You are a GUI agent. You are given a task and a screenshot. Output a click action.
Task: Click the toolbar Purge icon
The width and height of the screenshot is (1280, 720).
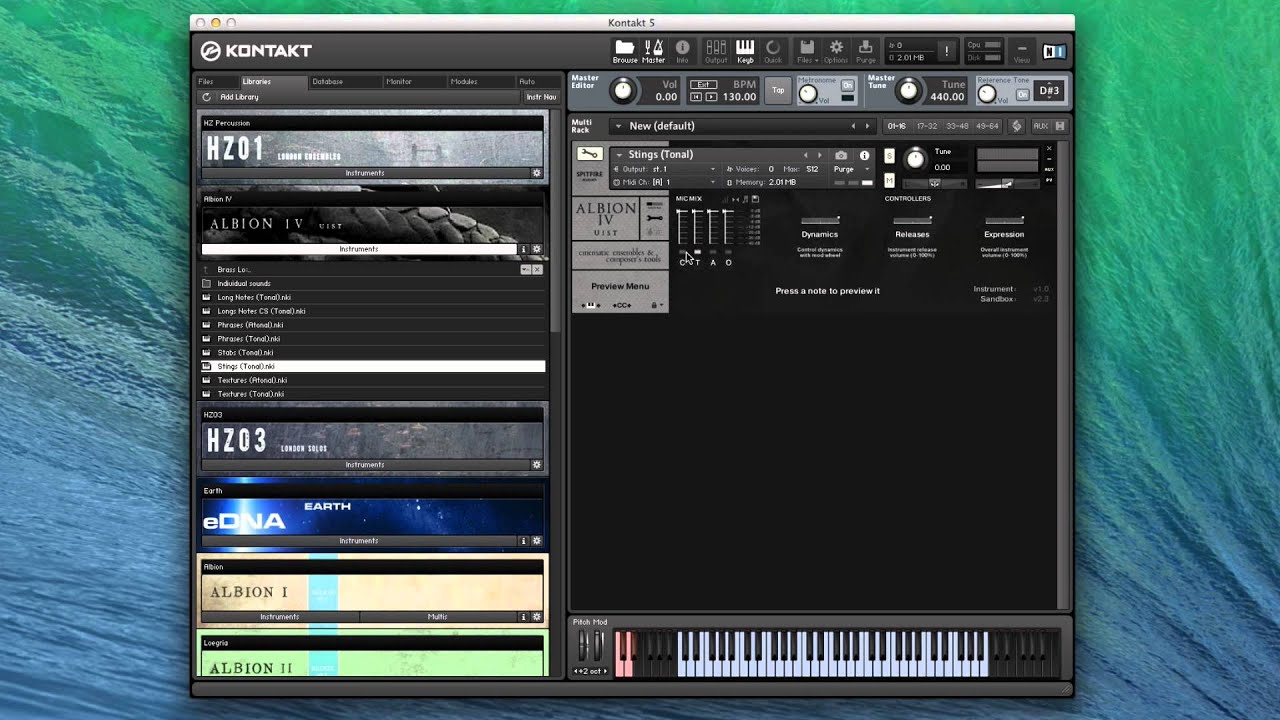(866, 51)
